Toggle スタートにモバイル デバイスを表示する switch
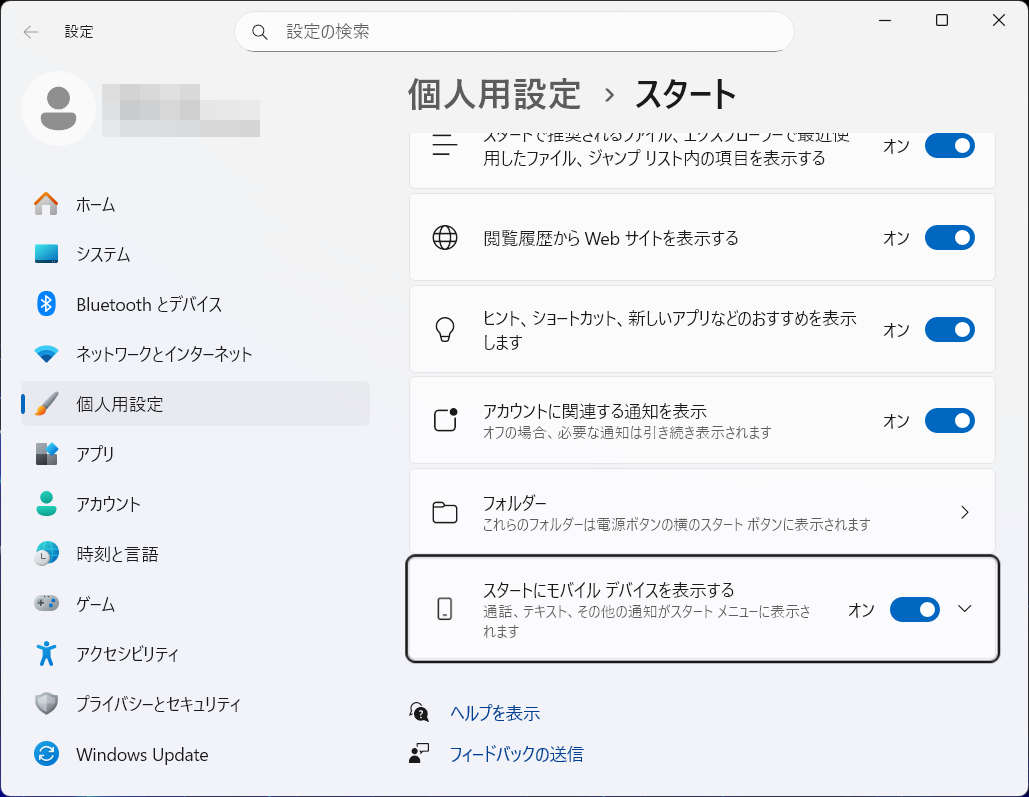 click(915, 610)
